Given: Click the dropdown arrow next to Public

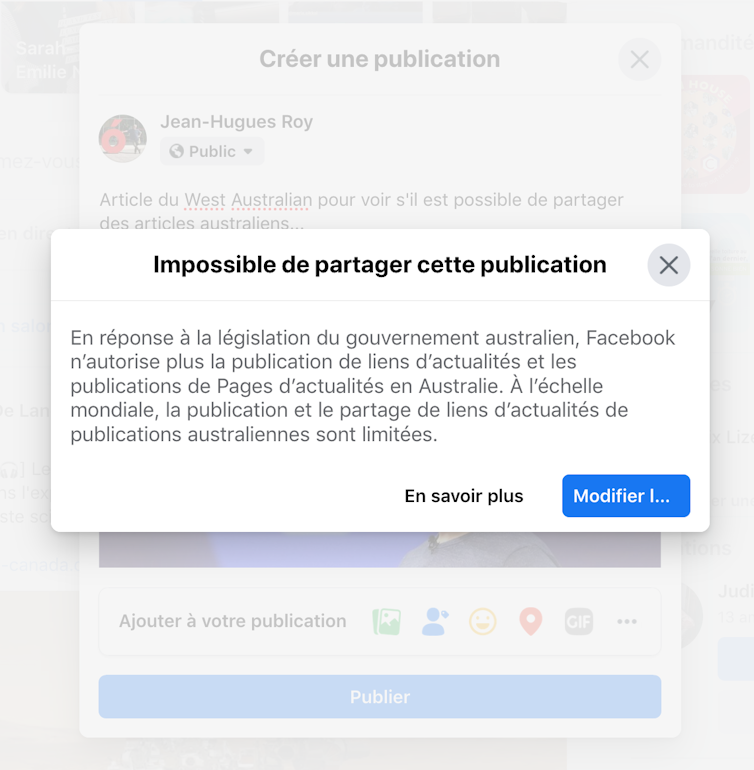Looking at the screenshot, I should [248, 151].
